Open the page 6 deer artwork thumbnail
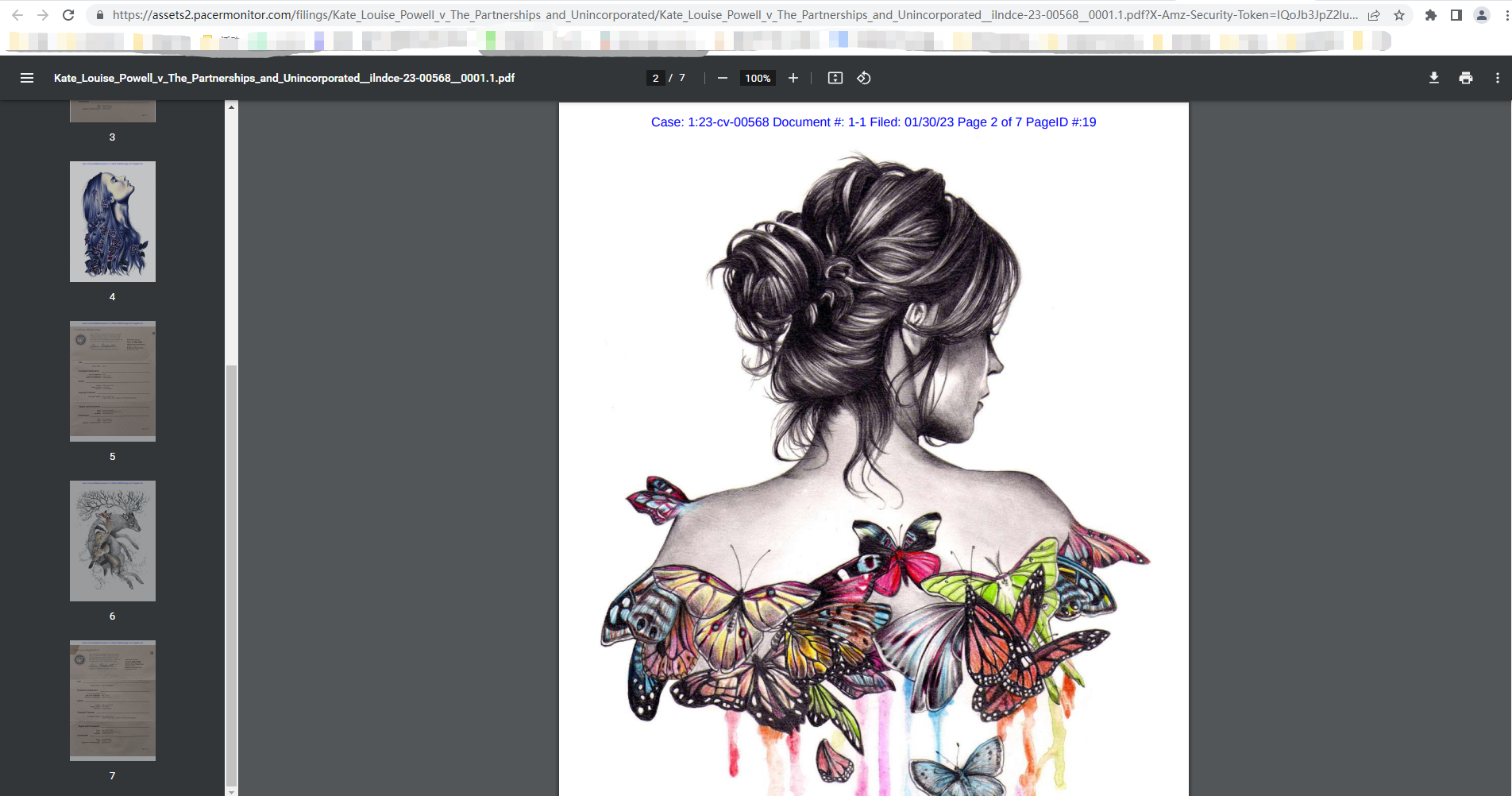The width and height of the screenshot is (1512, 796). (x=113, y=541)
